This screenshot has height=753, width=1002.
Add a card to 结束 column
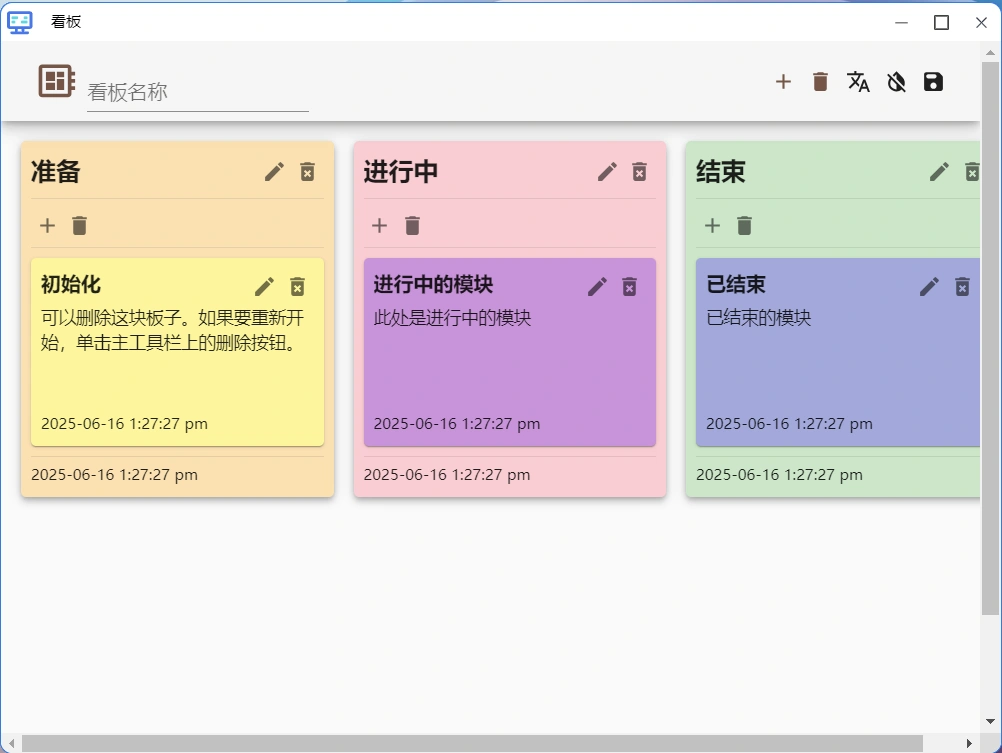click(712, 225)
